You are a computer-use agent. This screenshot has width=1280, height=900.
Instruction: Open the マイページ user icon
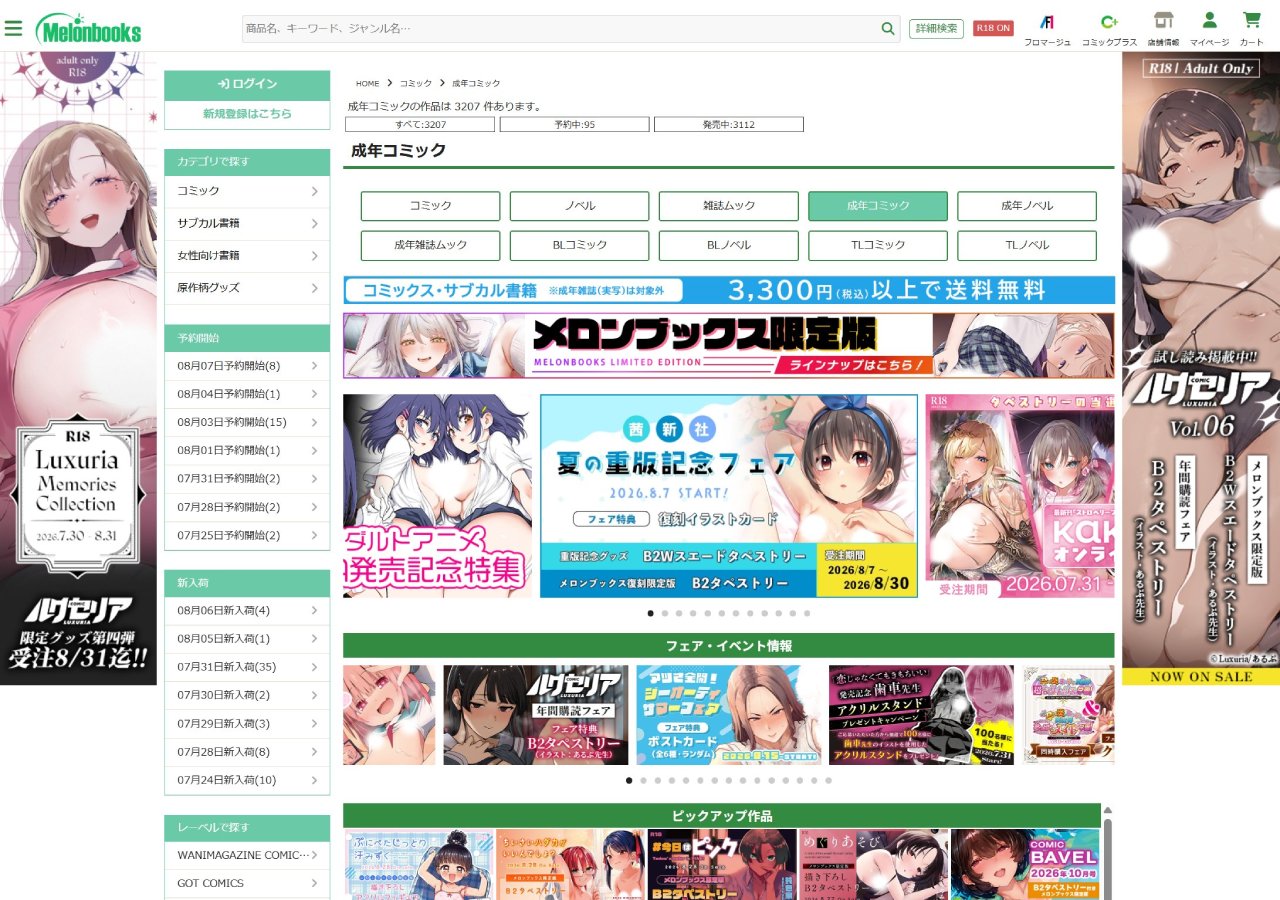(1209, 29)
